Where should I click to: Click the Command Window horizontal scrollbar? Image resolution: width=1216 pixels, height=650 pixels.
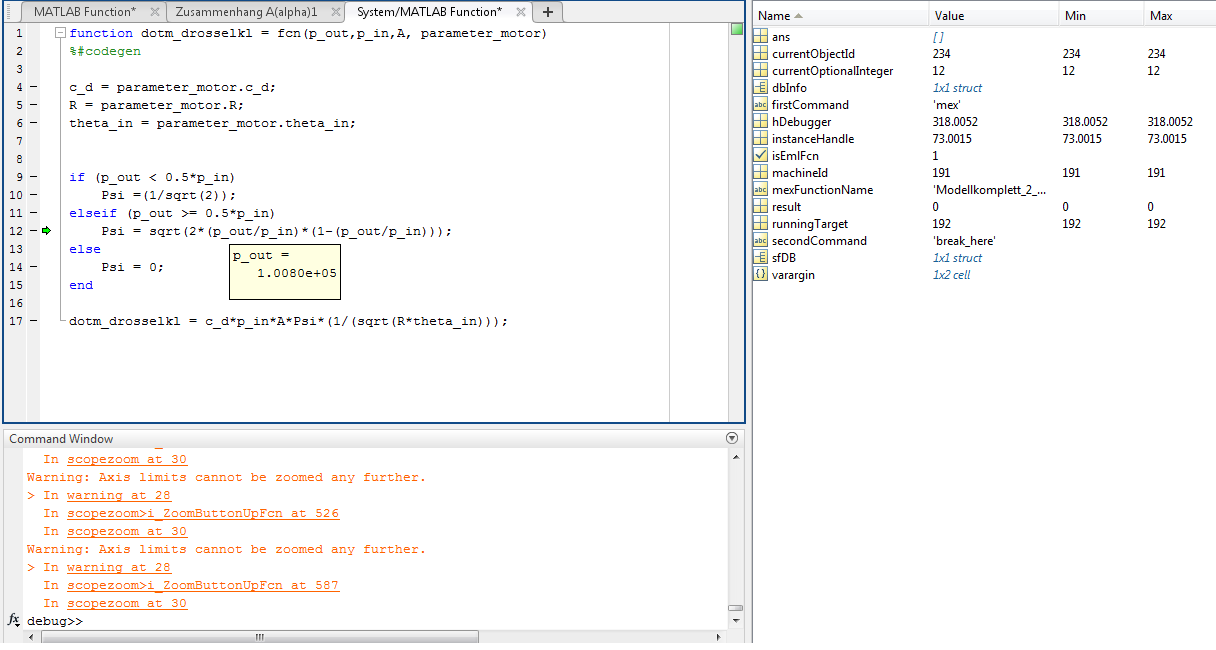pyautogui.click(x=260, y=637)
